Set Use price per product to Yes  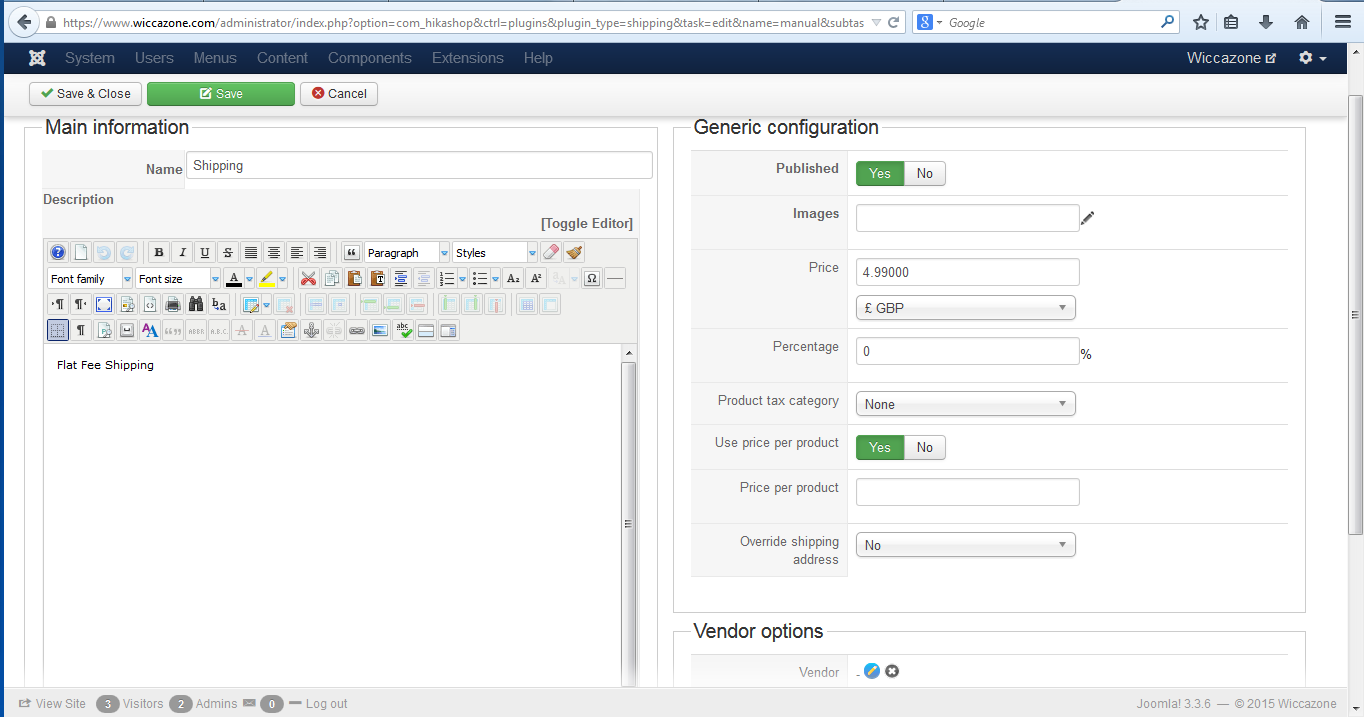point(880,447)
